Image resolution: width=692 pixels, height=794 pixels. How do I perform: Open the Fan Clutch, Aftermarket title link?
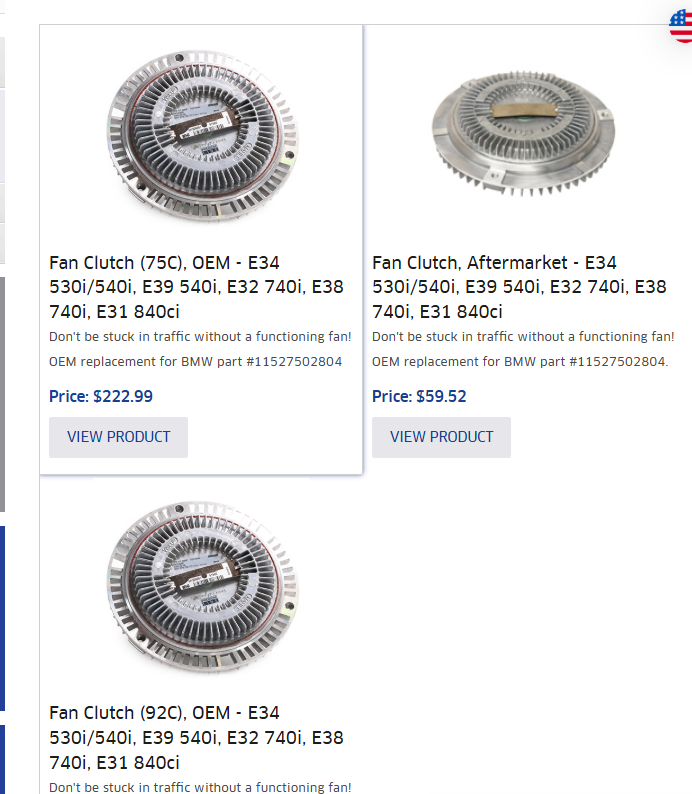click(519, 287)
